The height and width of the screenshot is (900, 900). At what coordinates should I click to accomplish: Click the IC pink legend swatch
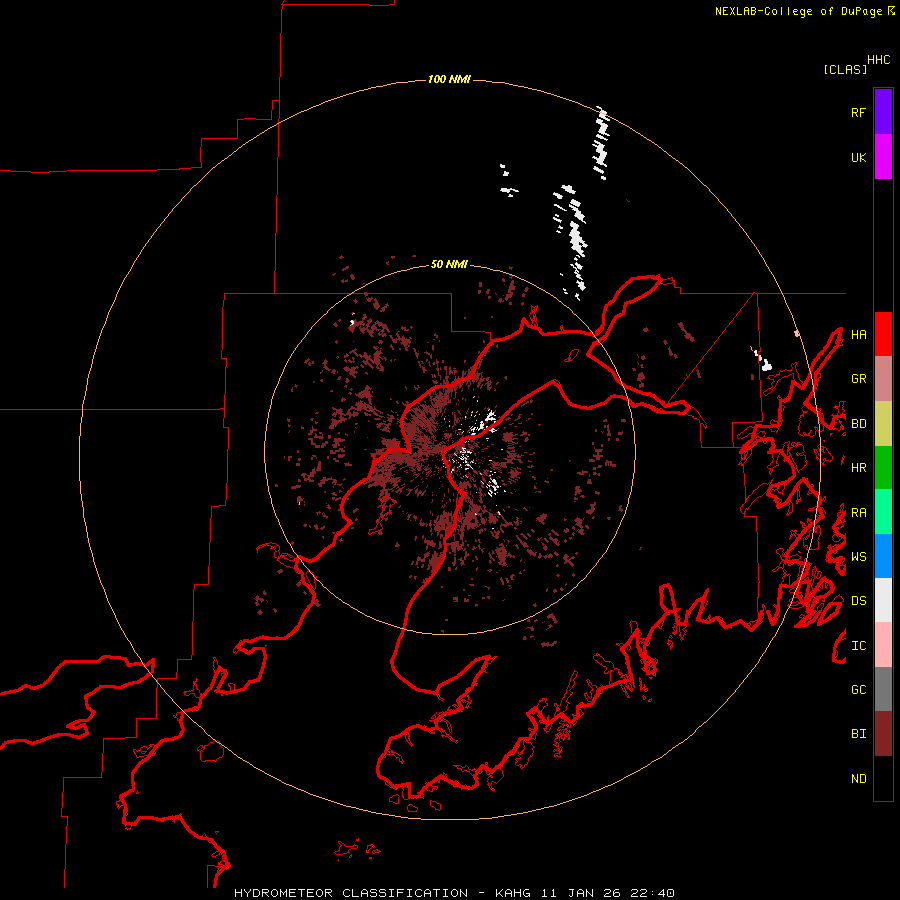(883, 645)
